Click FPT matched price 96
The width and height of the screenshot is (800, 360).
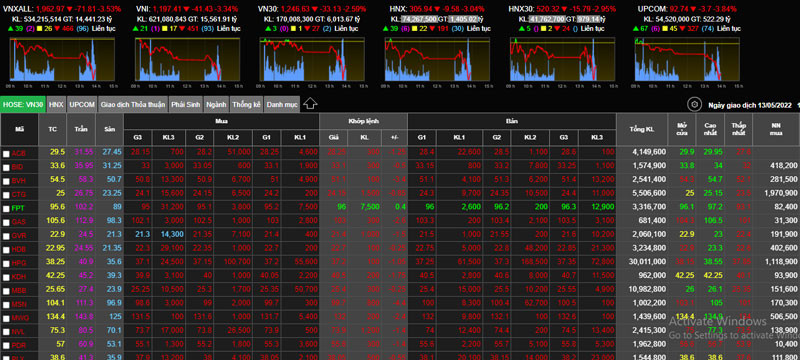(341, 206)
